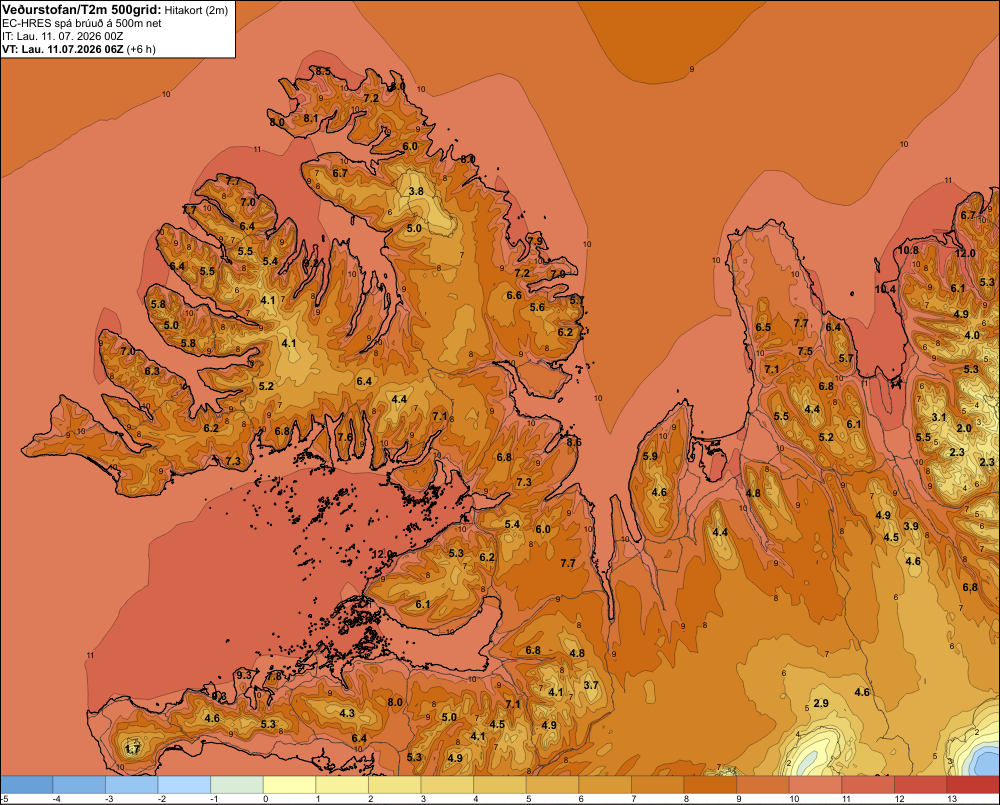Click the dark red legend swatch right of 13

tap(974, 785)
